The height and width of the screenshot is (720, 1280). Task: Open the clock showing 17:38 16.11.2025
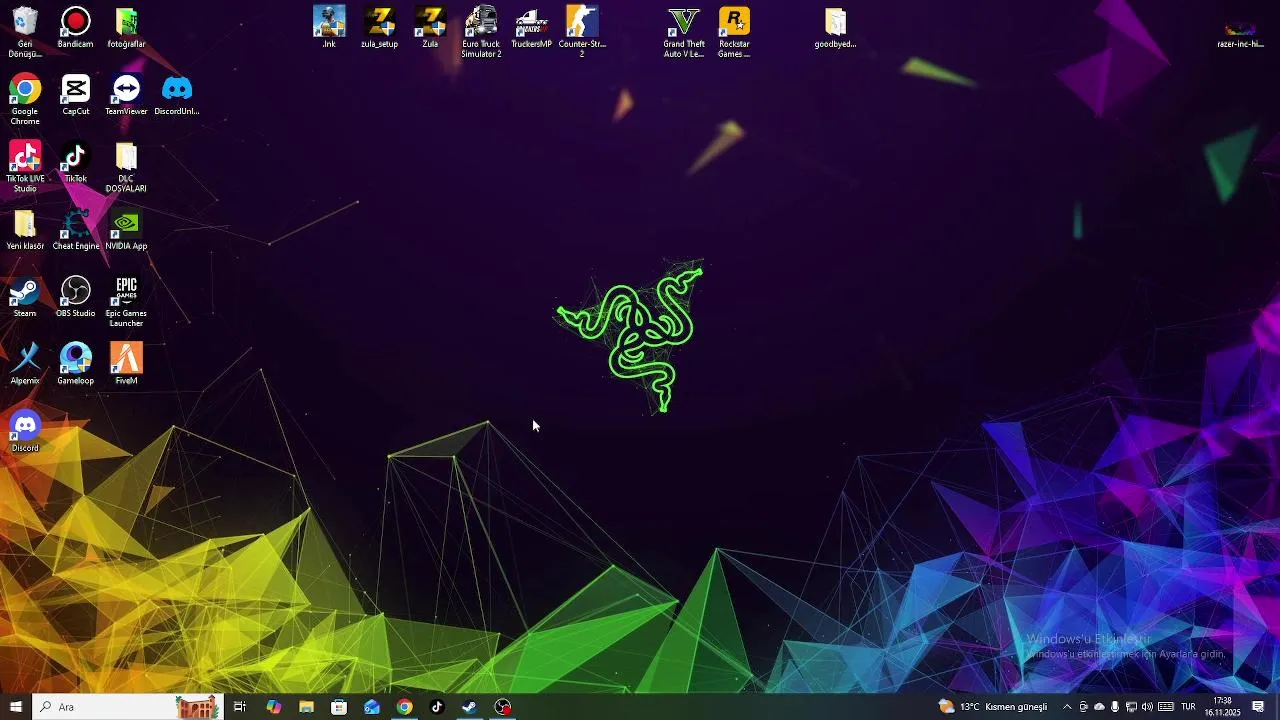tap(1222, 707)
